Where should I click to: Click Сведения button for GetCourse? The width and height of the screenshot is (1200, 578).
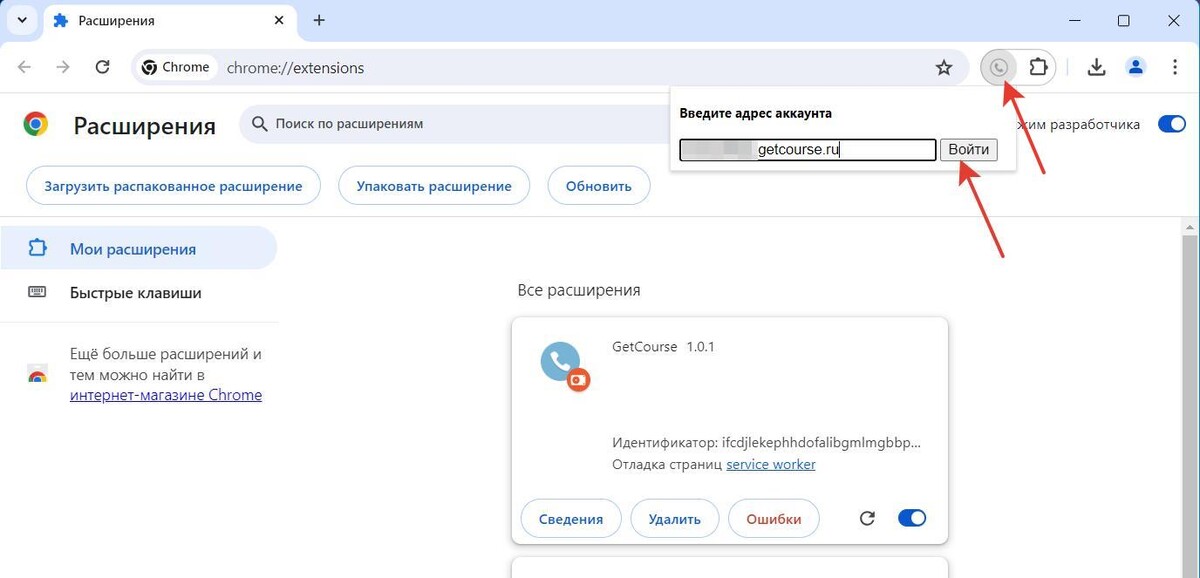point(571,519)
